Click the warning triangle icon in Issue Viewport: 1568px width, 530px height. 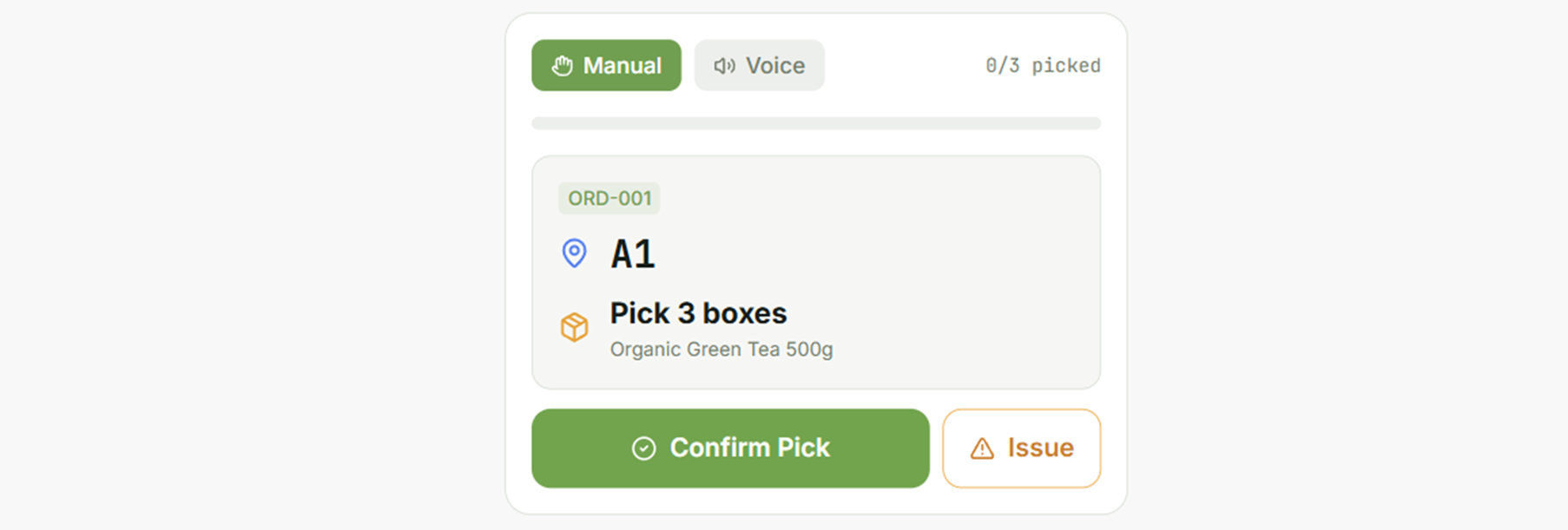pos(982,448)
